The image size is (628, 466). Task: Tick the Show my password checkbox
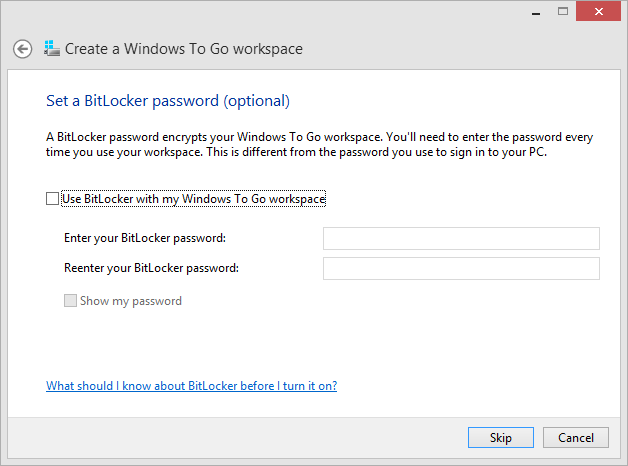pos(71,300)
